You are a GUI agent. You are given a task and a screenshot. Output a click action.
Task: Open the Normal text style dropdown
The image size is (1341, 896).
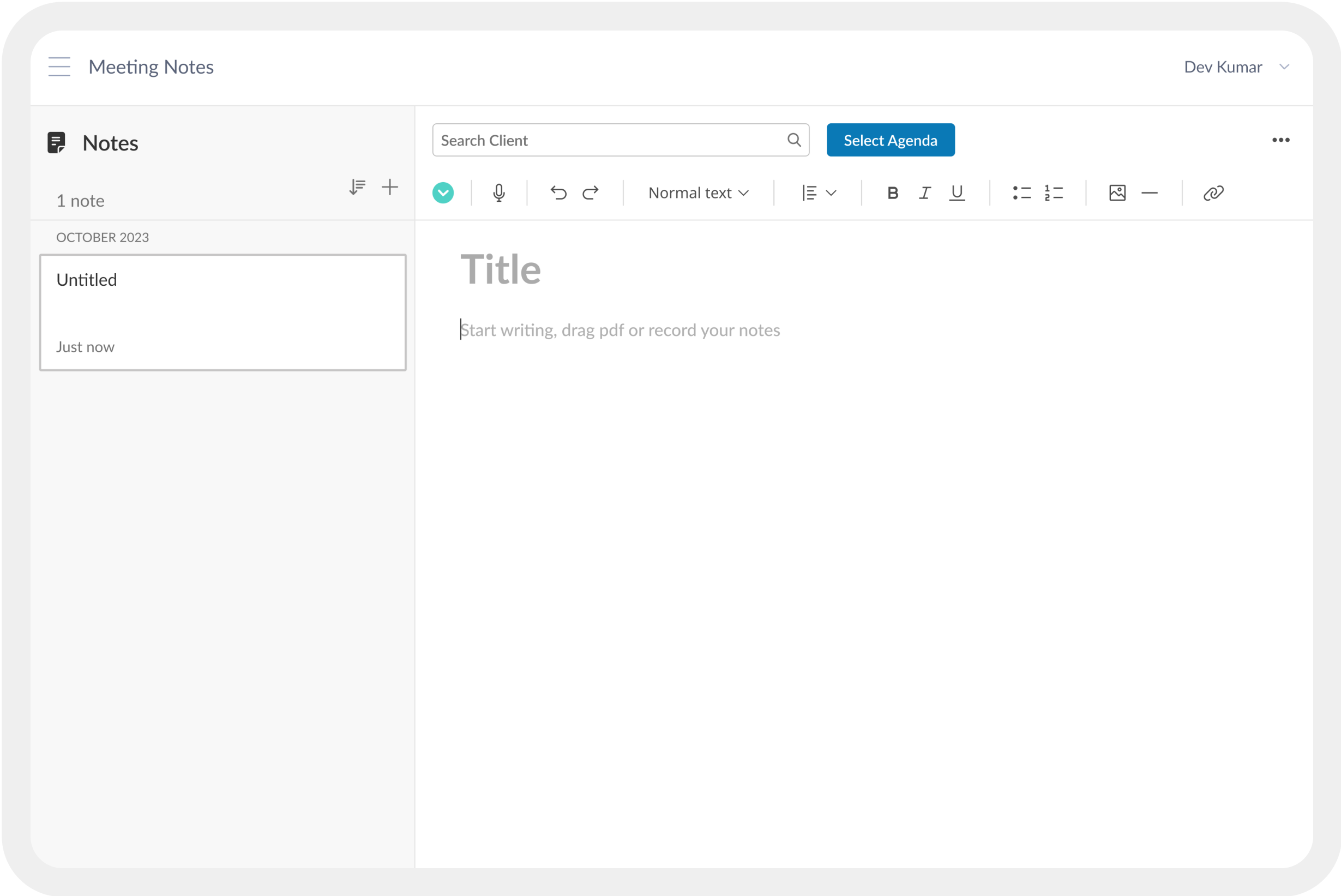(x=698, y=193)
